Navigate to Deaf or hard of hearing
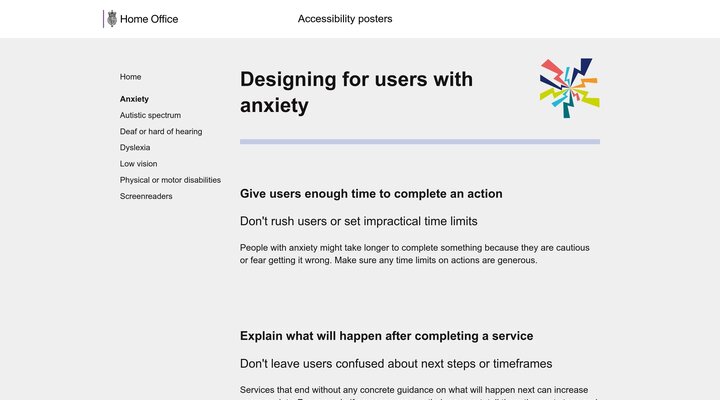720x400 pixels. (161, 131)
